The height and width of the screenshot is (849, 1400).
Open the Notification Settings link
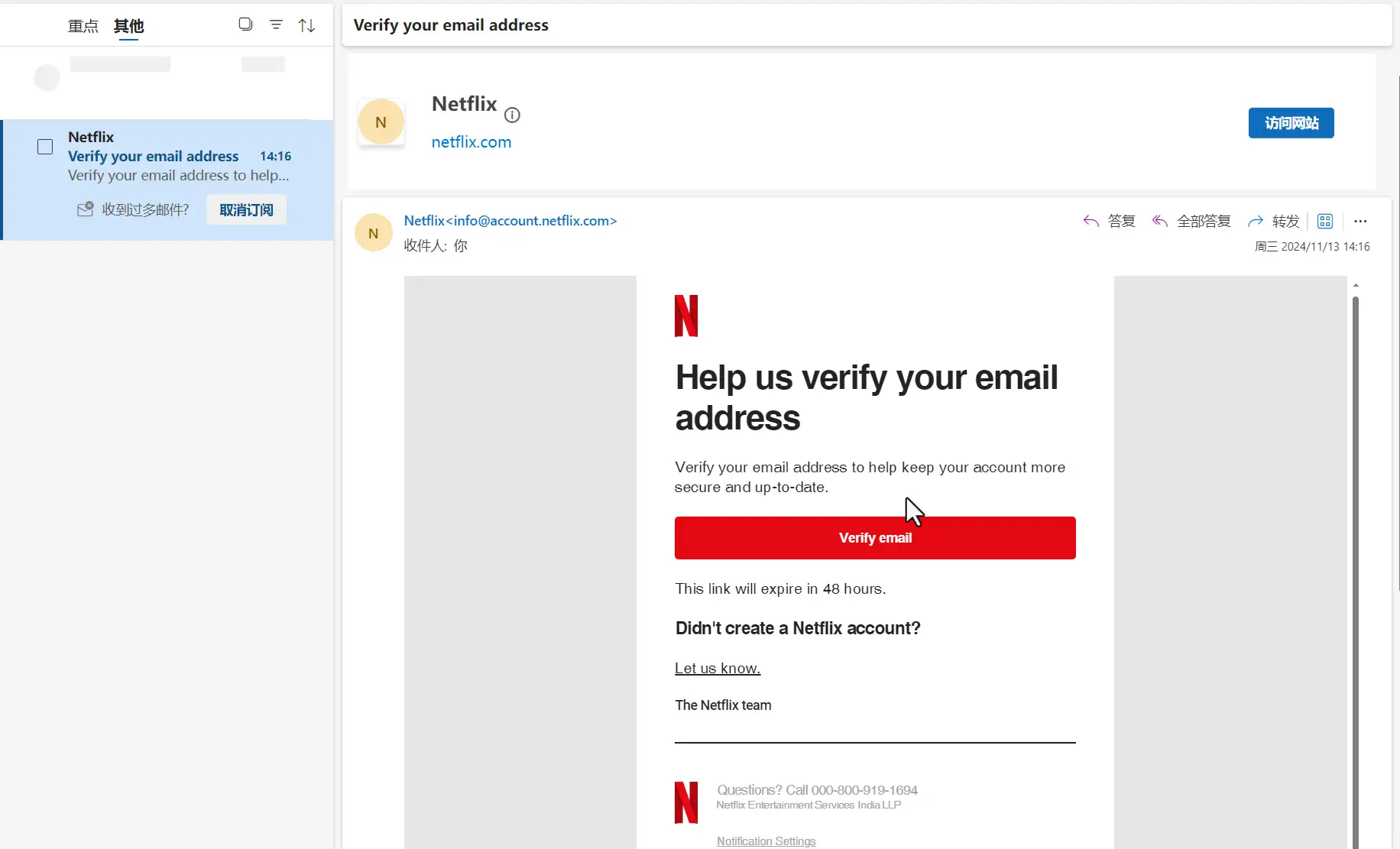[766, 841]
